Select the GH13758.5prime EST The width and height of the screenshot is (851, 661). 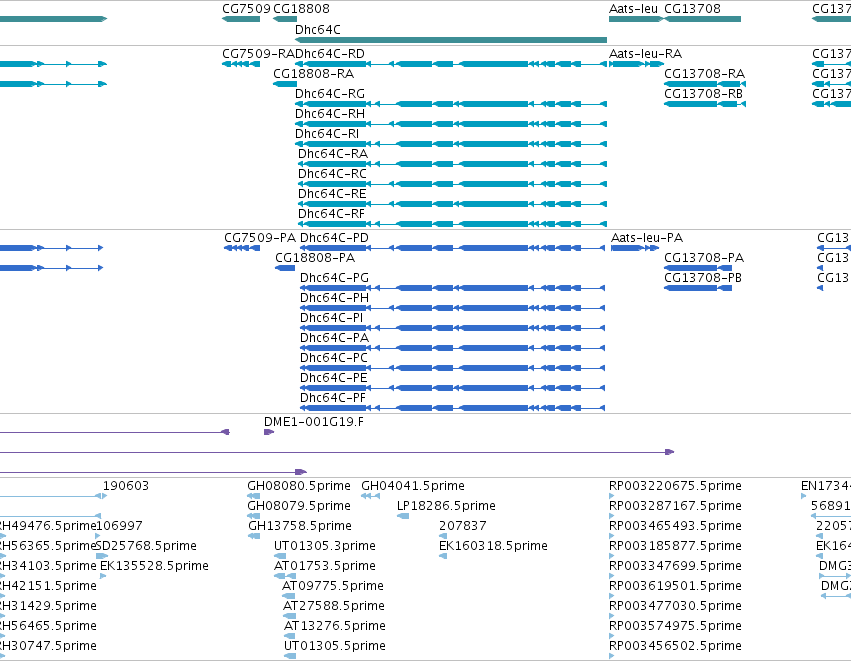300,526
